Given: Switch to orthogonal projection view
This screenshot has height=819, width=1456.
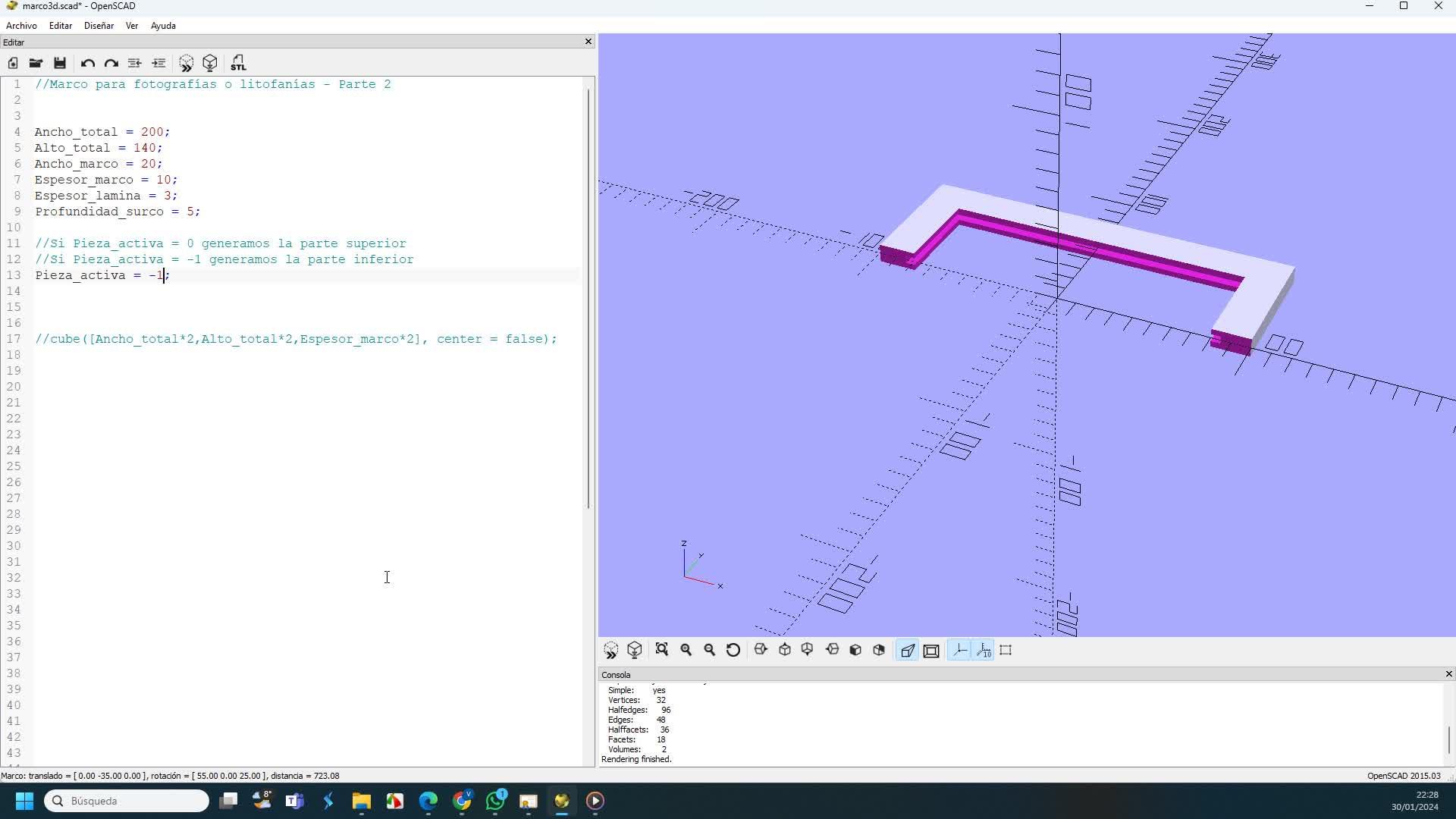Looking at the screenshot, I should (x=931, y=650).
